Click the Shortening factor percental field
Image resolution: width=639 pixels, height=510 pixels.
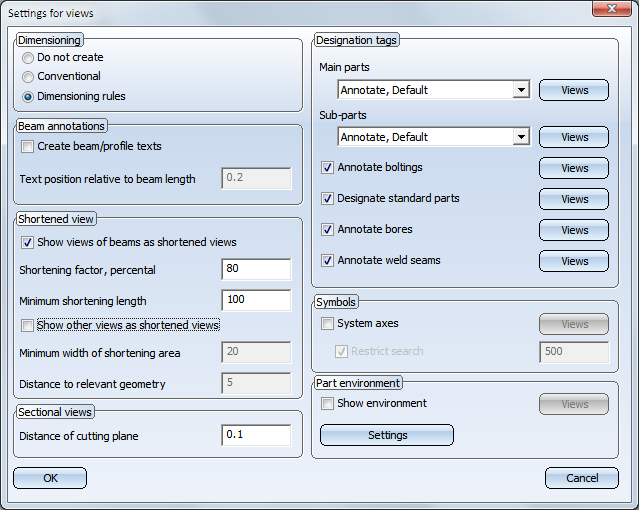point(256,269)
